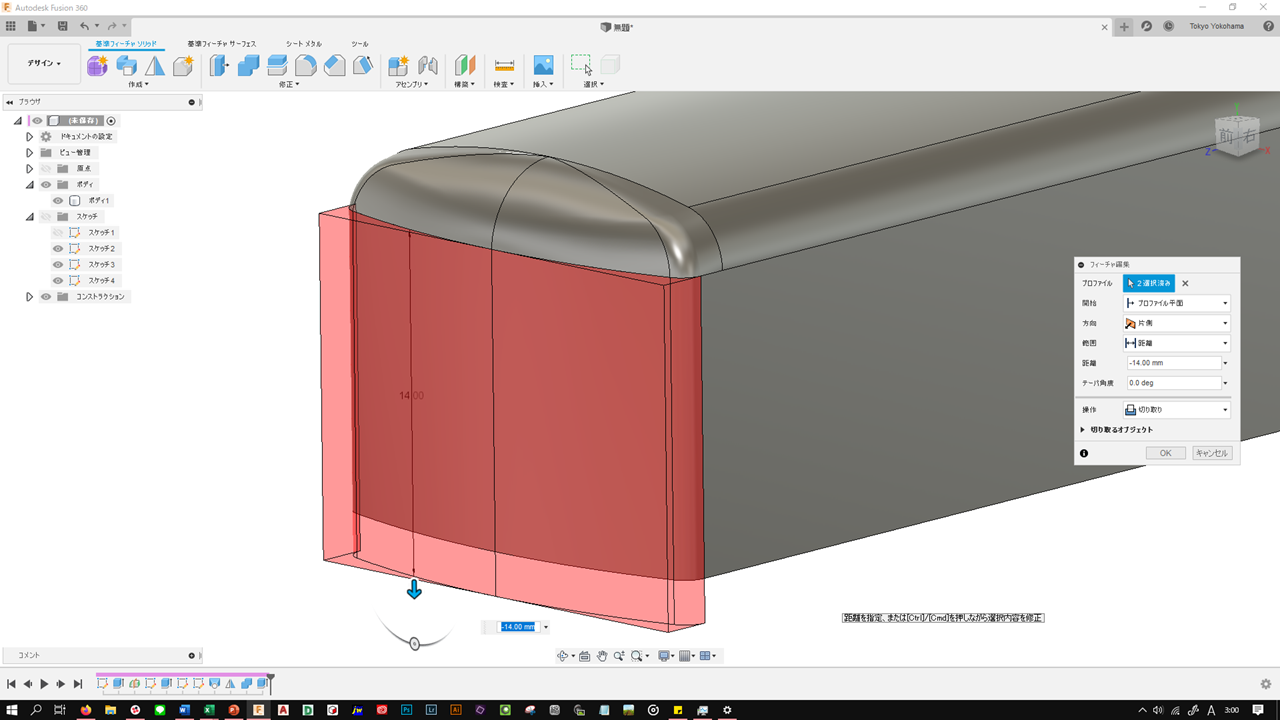The image size is (1280, 720).
Task: Select the Extrude tool in the 作成 group
Action: pos(126,66)
